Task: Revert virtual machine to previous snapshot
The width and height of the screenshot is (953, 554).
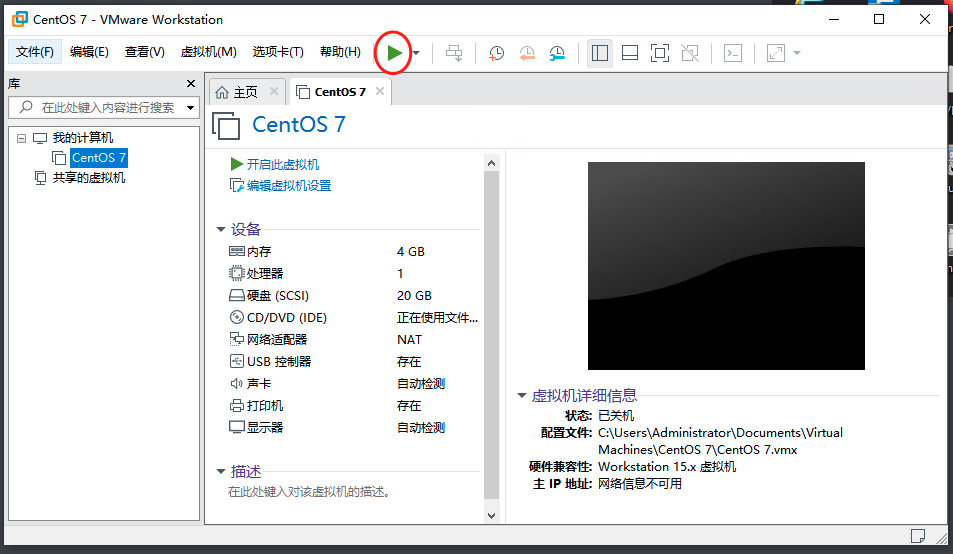Action: point(526,53)
